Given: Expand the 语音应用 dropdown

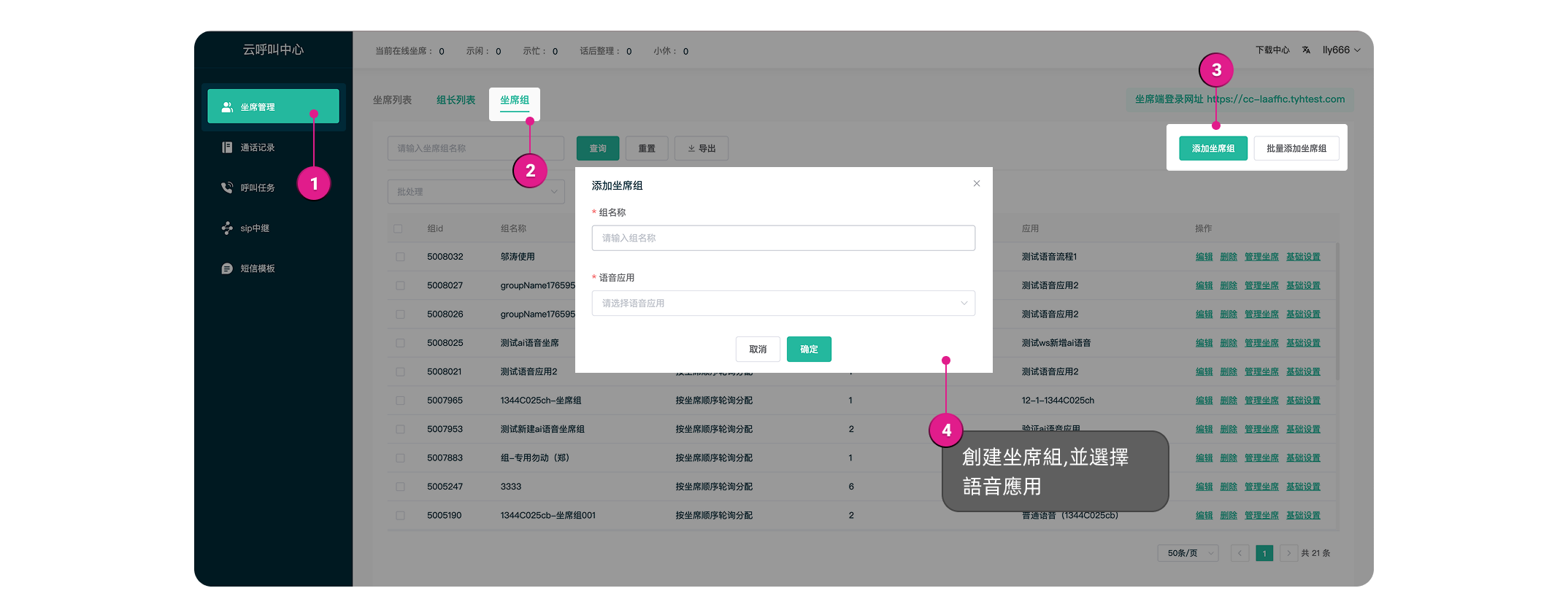Looking at the screenshot, I should point(783,303).
